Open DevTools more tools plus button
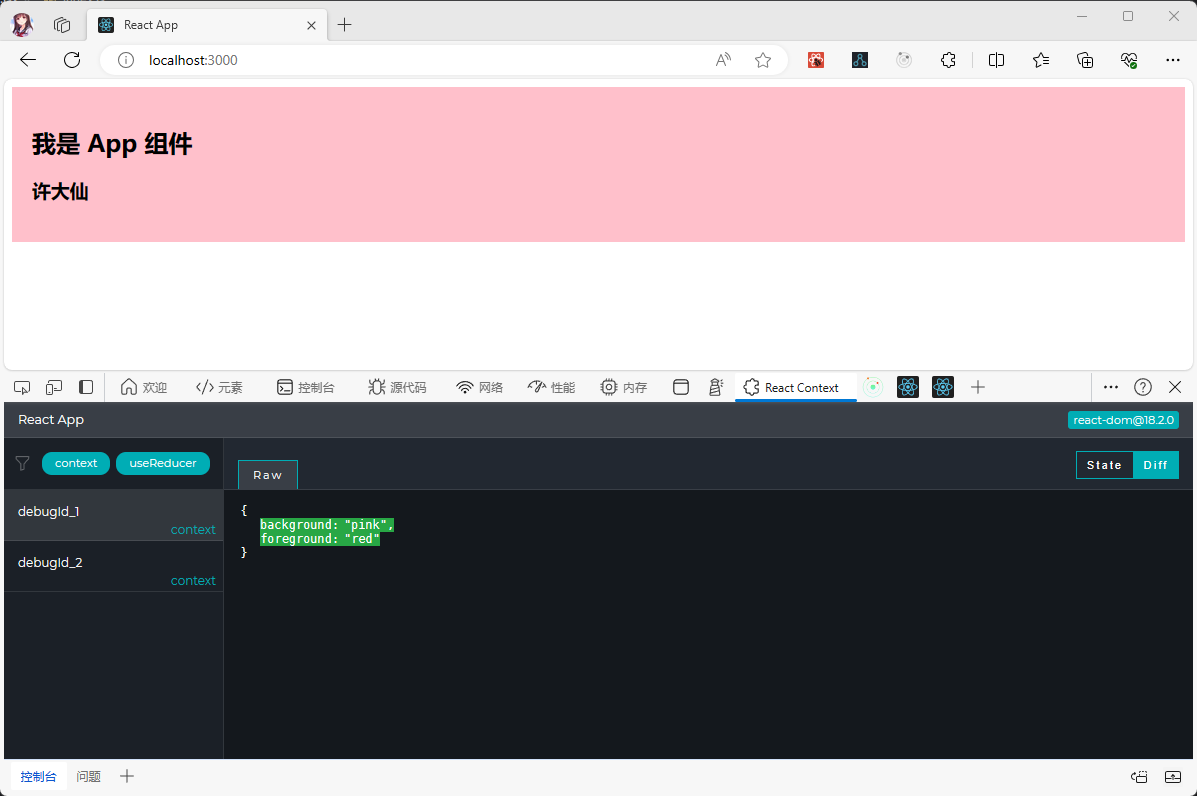The width and height of the screenshot is (1197, 796). pos(978,387)
